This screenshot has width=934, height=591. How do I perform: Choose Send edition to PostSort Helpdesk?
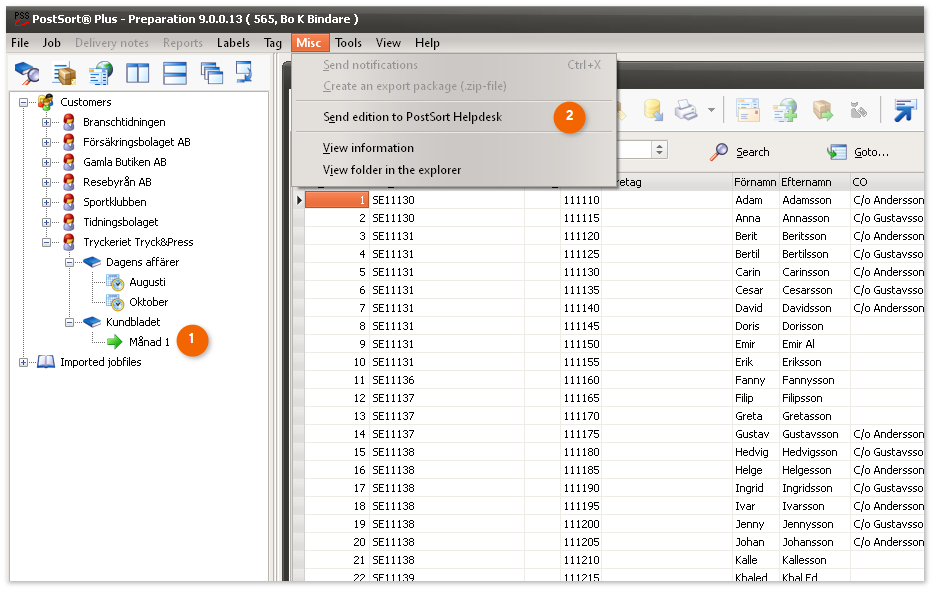click(x=412, y=117)
